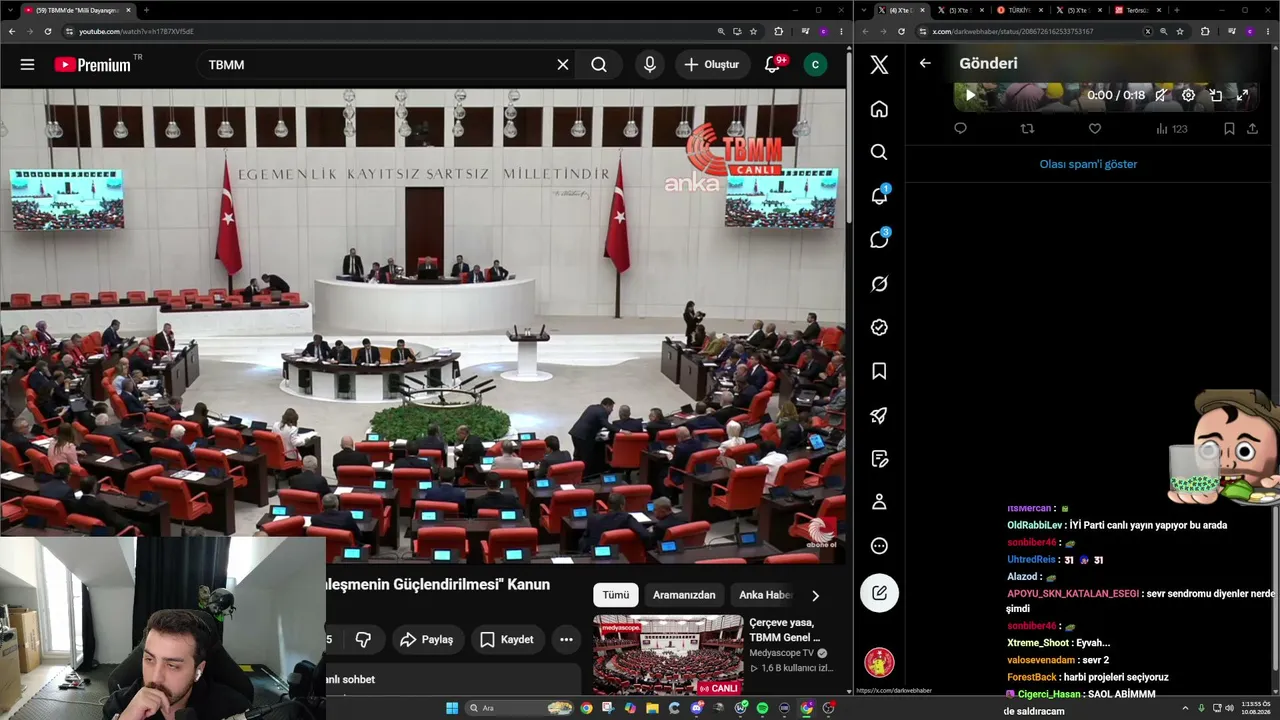This screenshot has width=1280, height=720.
Task: Switch to the TÜRKİYE tab
Action: coord(1021,10)
